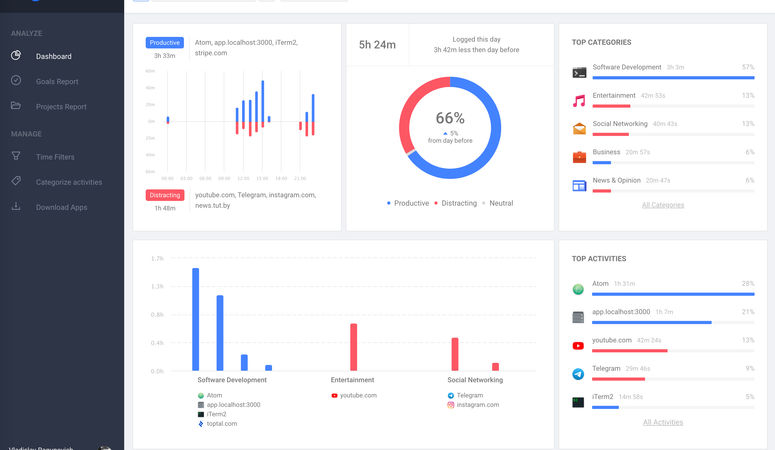This screenshot has height=450, width=775.
Task: Click the iTerm2 icon in the chart legend
Action: (201, 414)
